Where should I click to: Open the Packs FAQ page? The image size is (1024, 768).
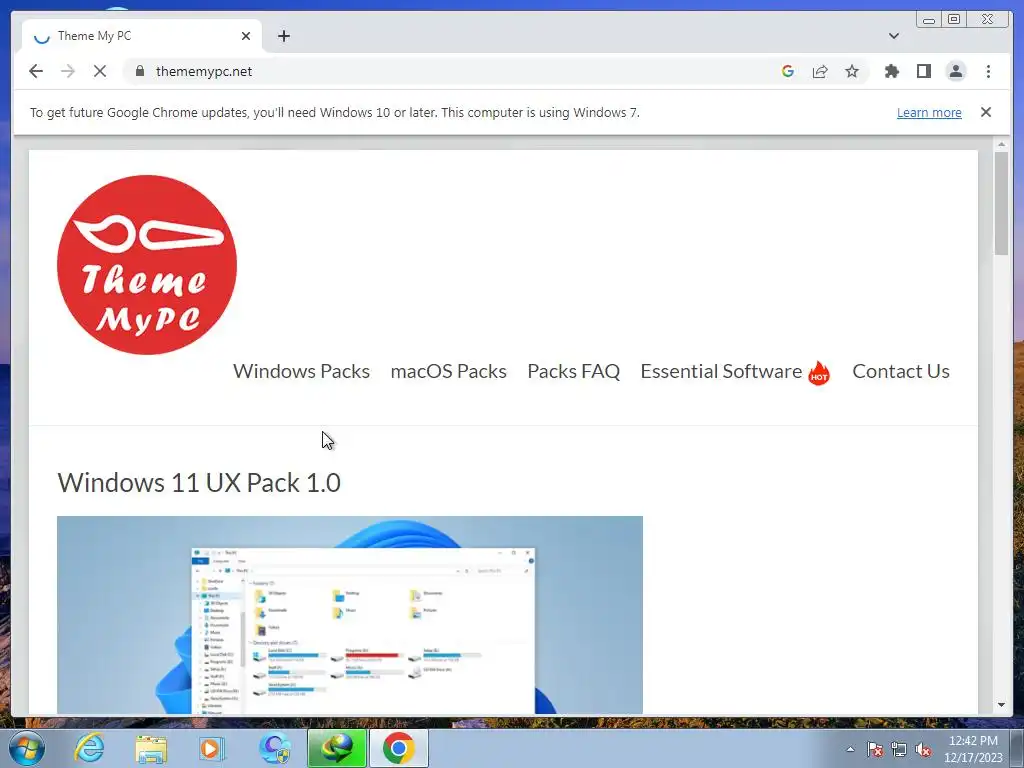pyautogui.click(x=573, y=371)
